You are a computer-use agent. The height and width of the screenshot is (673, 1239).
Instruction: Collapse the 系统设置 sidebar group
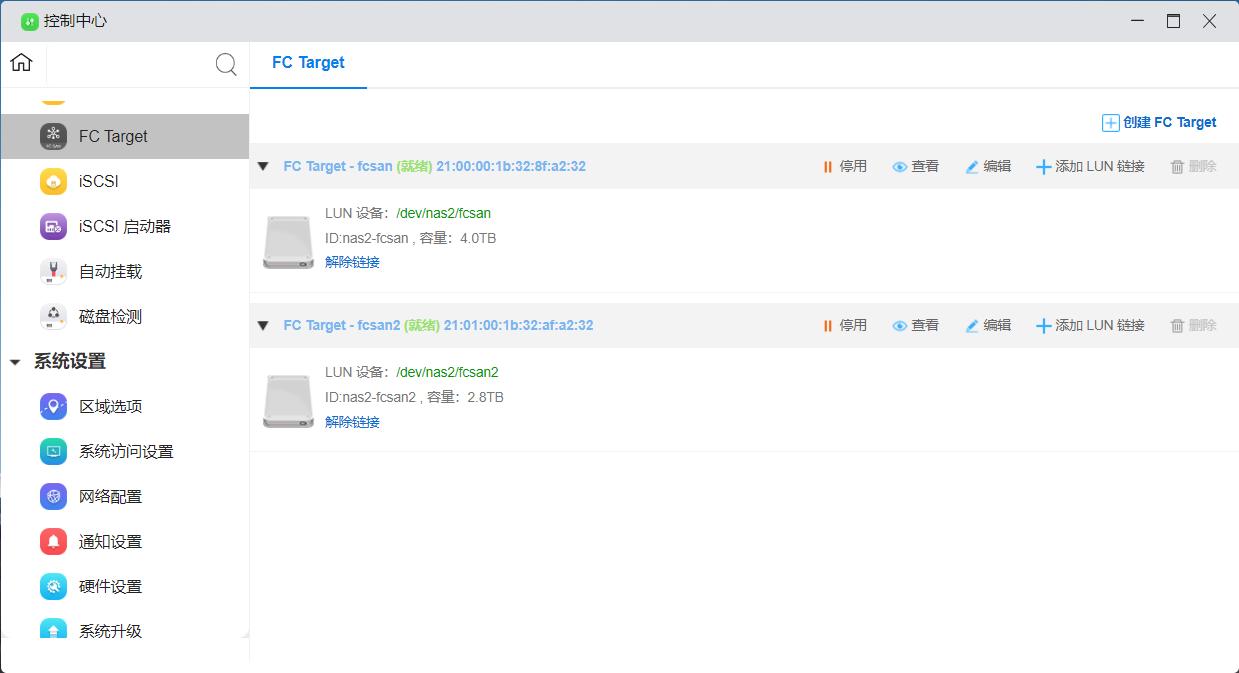(15, 362)
